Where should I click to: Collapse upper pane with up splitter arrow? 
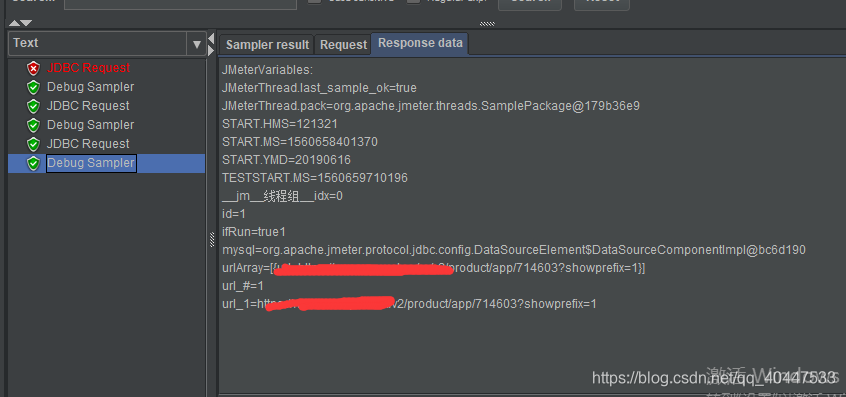(14, 23)
